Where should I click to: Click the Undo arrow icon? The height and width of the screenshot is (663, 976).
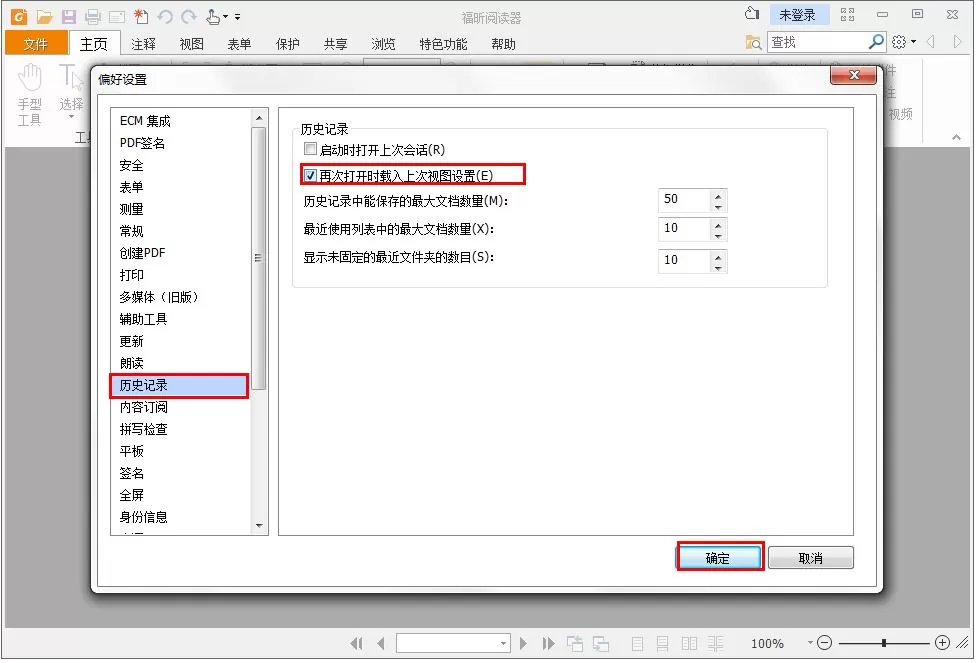click(x=165, y=17)
